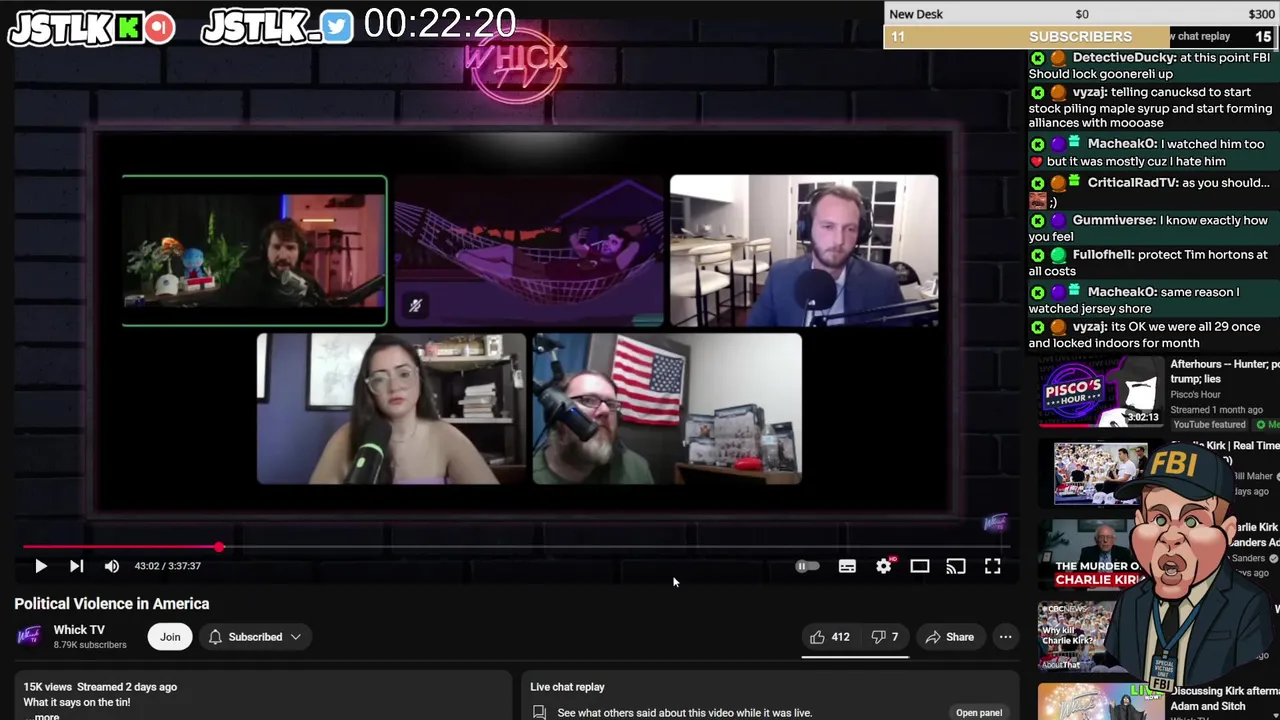
Task: Like the video with 412 likes
Action: click(x=829, y=637)
